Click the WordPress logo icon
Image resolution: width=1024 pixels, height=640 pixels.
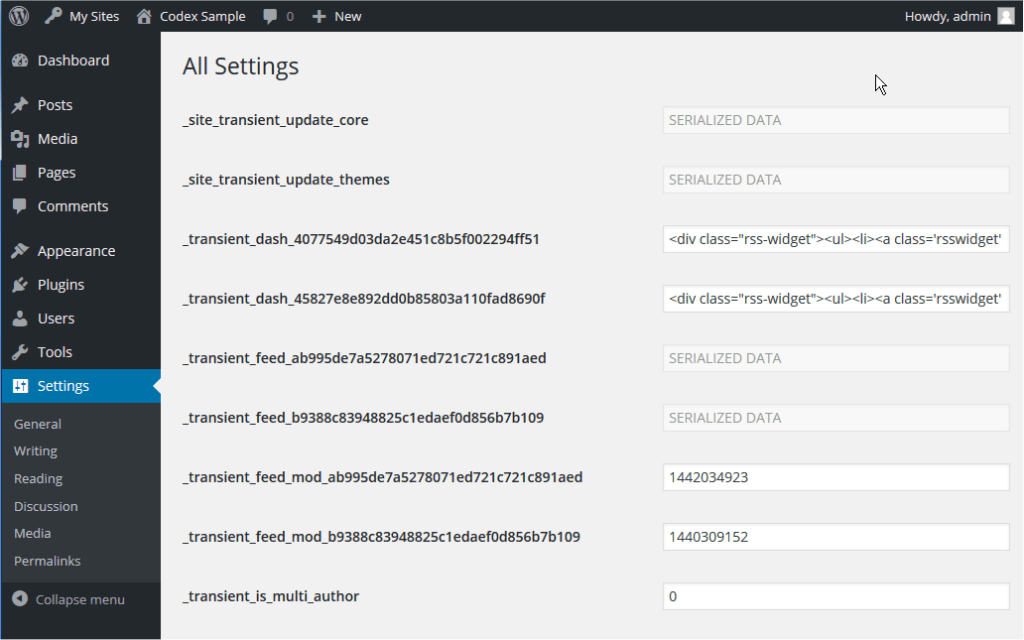pyautogui.click(x=19, y=16)
